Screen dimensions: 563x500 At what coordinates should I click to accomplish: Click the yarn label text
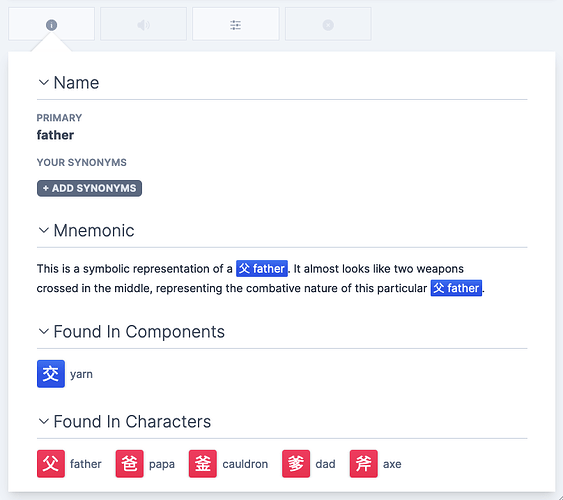(81, 374)
